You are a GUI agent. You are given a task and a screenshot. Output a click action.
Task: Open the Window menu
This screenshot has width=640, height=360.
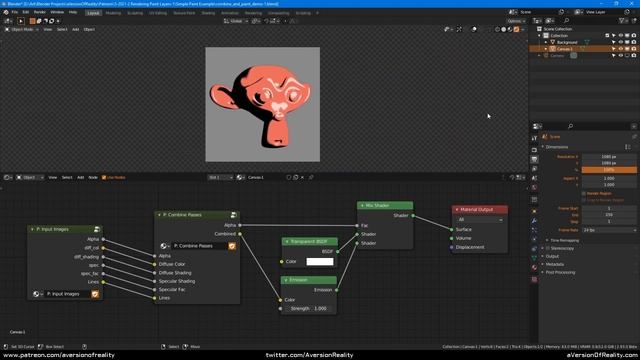pyautogui.click(x=57, y=12)
